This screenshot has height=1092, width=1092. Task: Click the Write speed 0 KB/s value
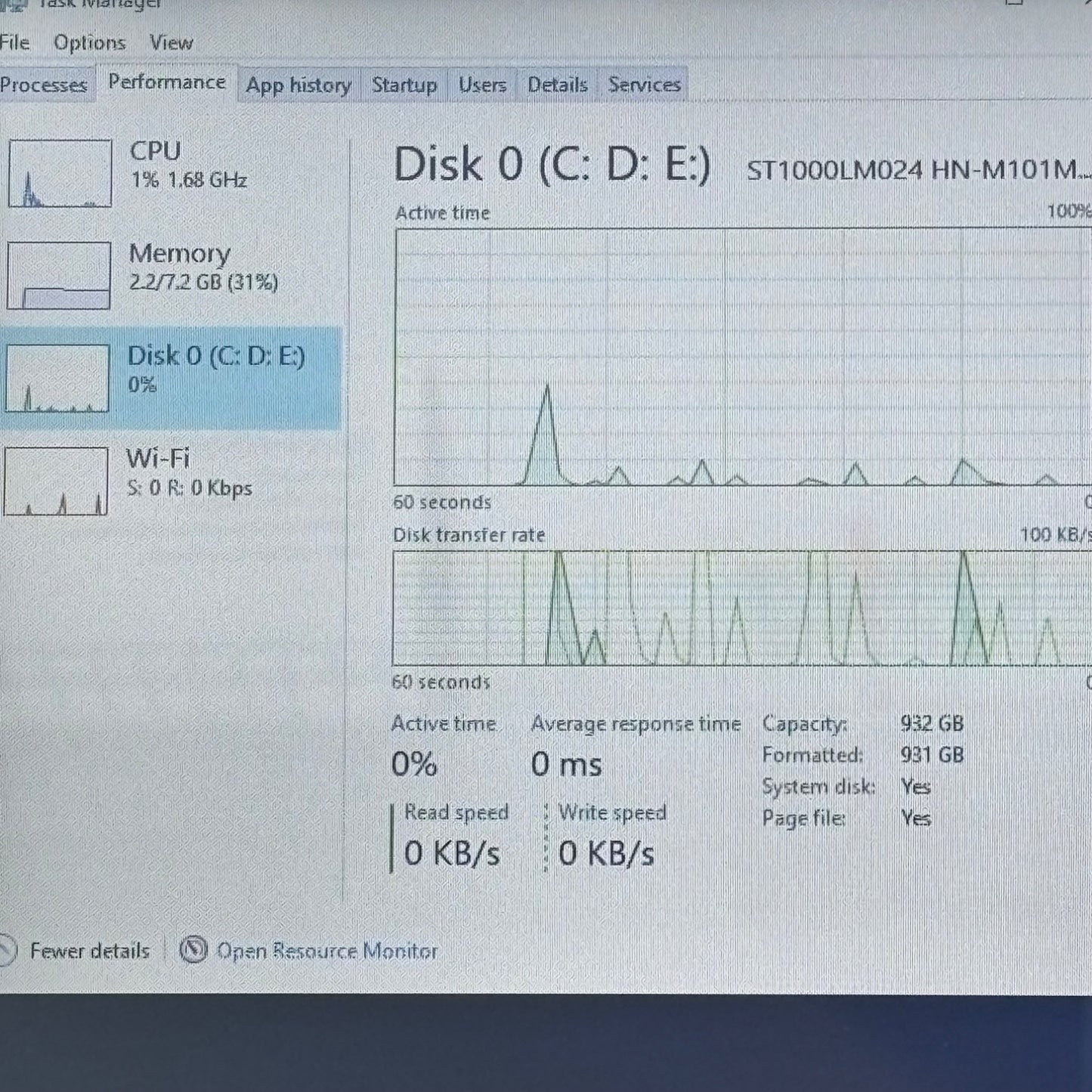click(x=606, y=854)
